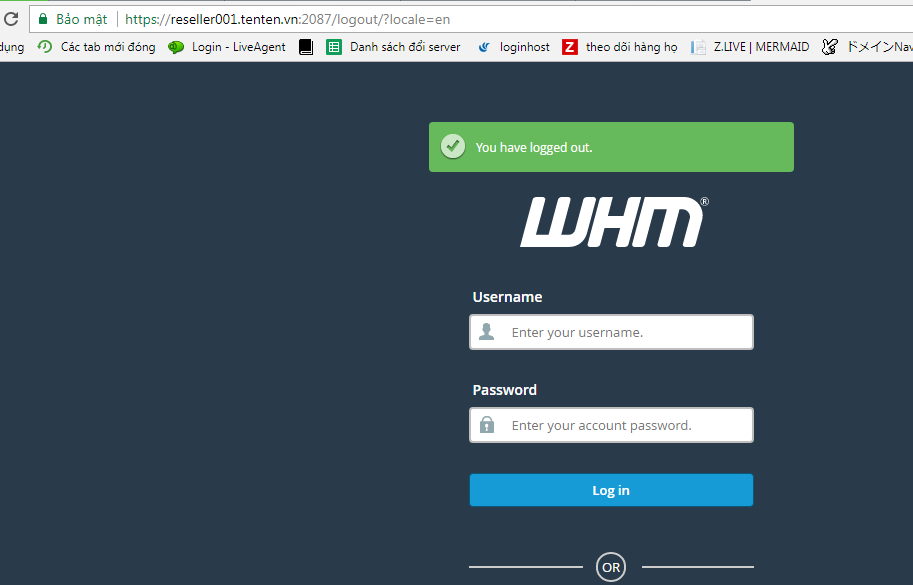
Task: Click the 'You have logged out.' message
Action: click(x=534, y=148)
